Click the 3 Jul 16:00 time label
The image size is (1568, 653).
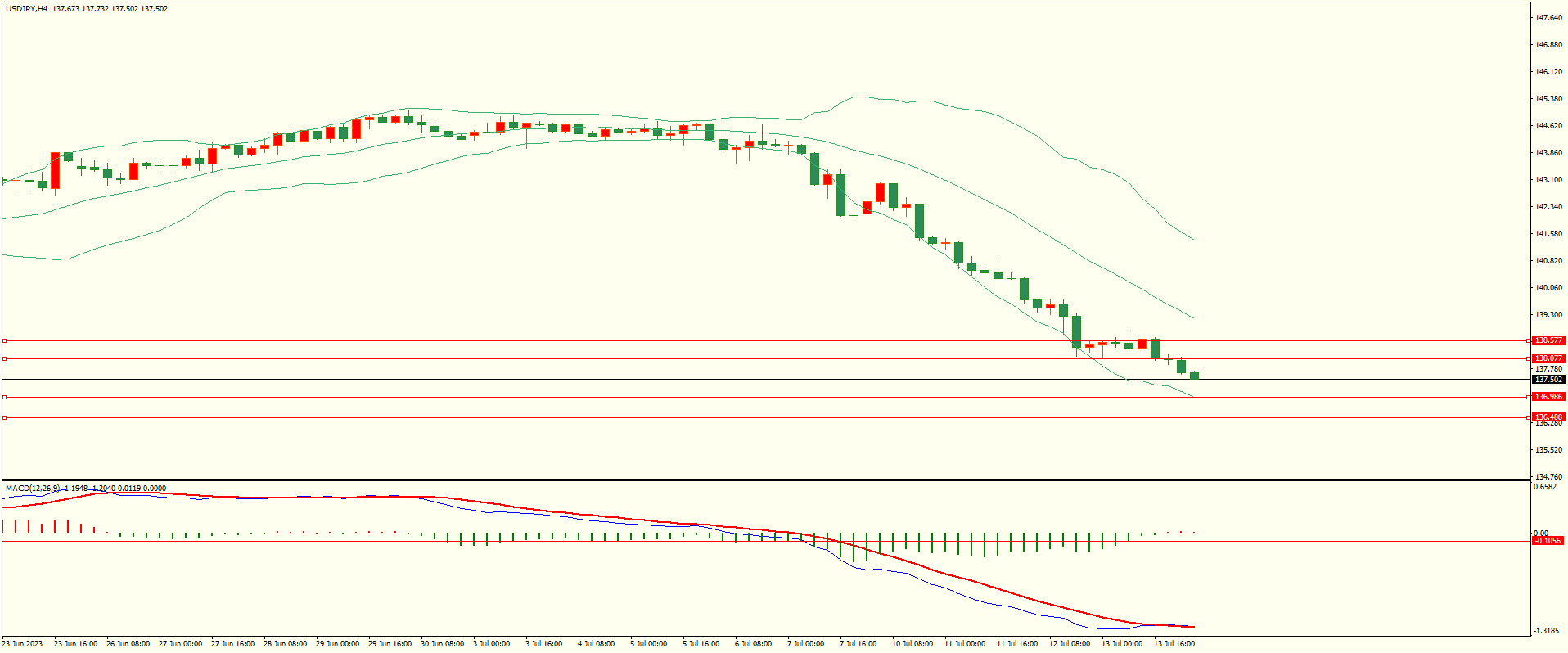point(543,644)
